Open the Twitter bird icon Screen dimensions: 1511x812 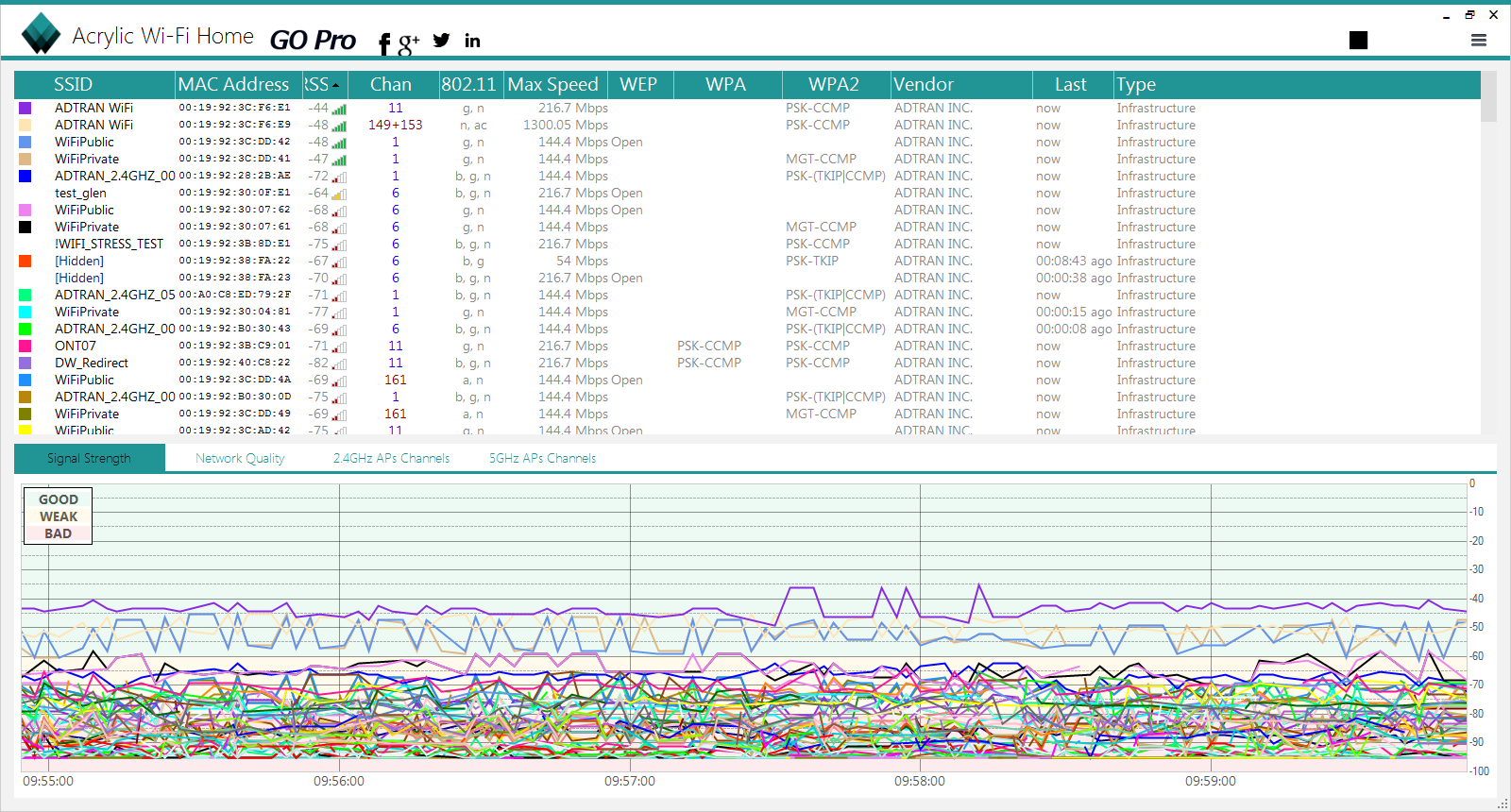441,41
